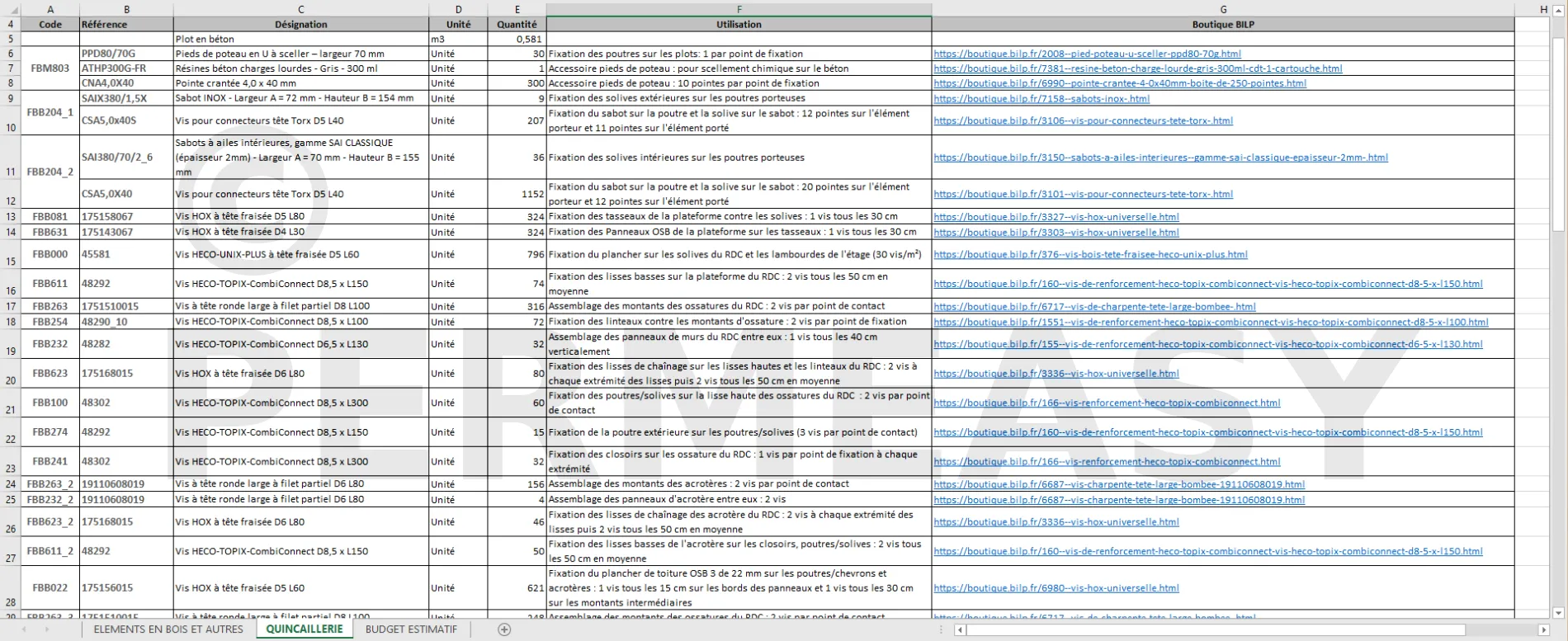The image size is (1568, 641).
Task: Open pointe-crantee-4-0x40mm link
Action: point(1120,83)
